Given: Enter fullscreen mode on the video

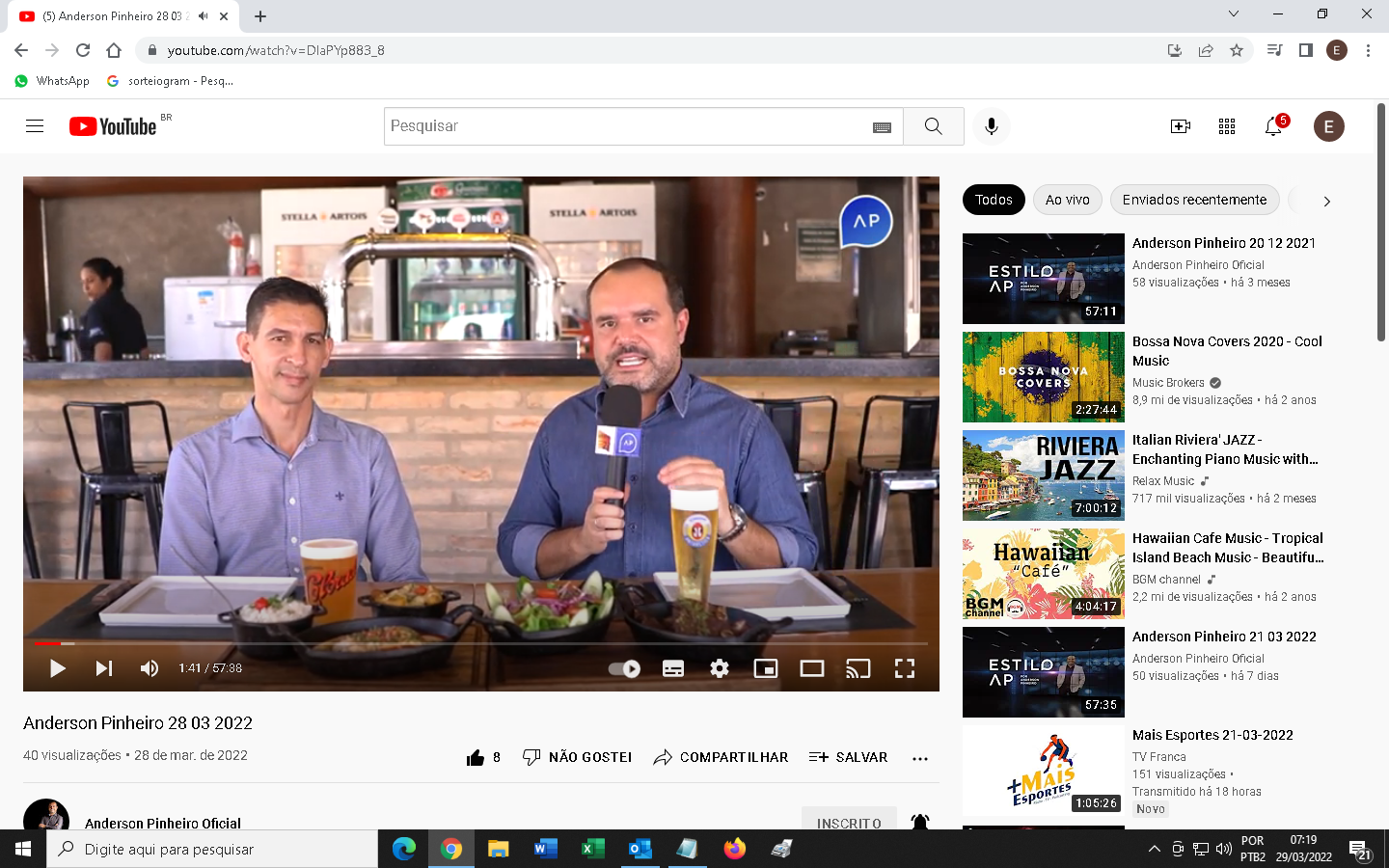Looking at the screenshot, I should pyautogui.click(x=904, y=668).
